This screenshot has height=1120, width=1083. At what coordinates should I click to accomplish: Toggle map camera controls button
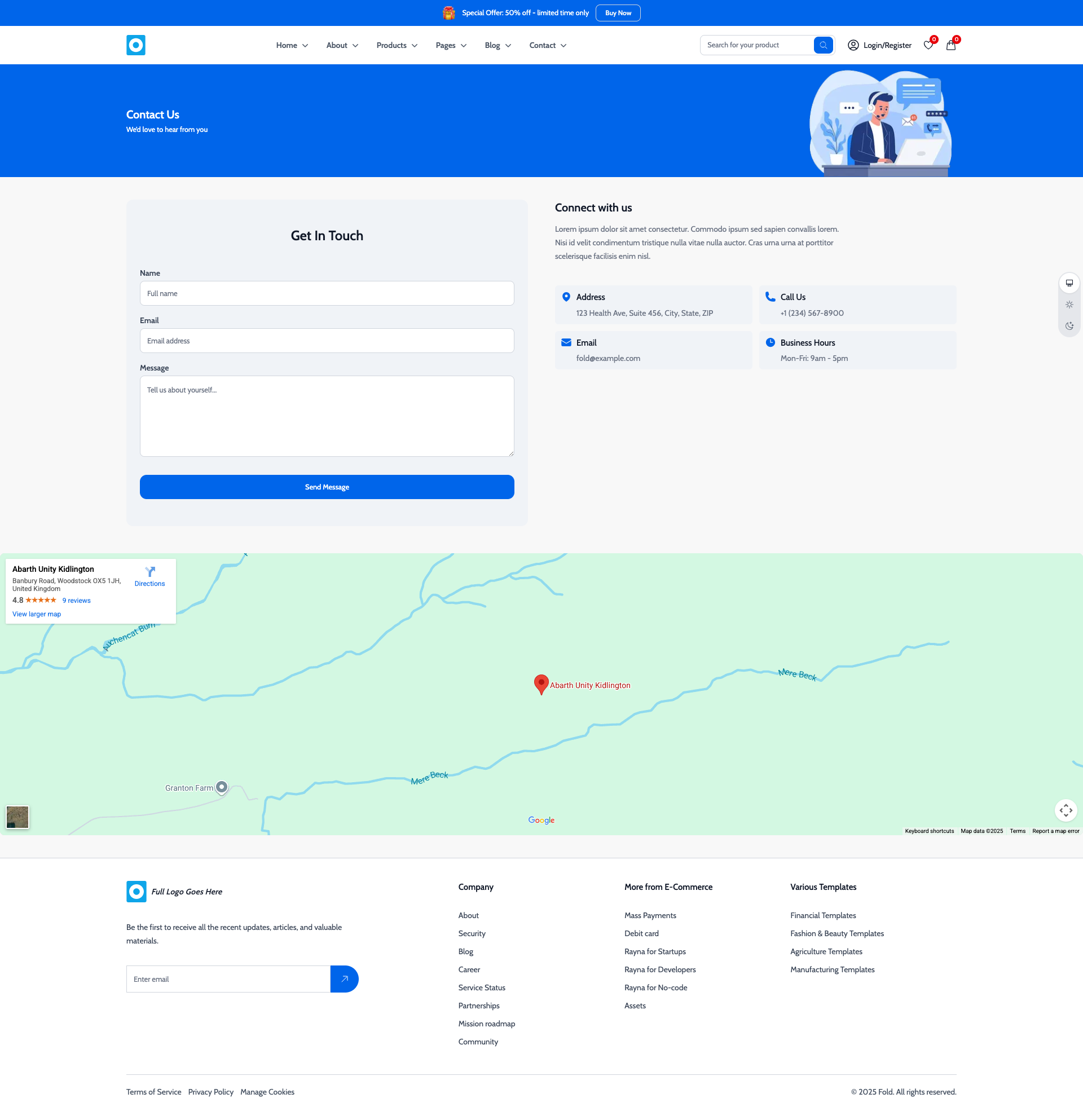1066,810
